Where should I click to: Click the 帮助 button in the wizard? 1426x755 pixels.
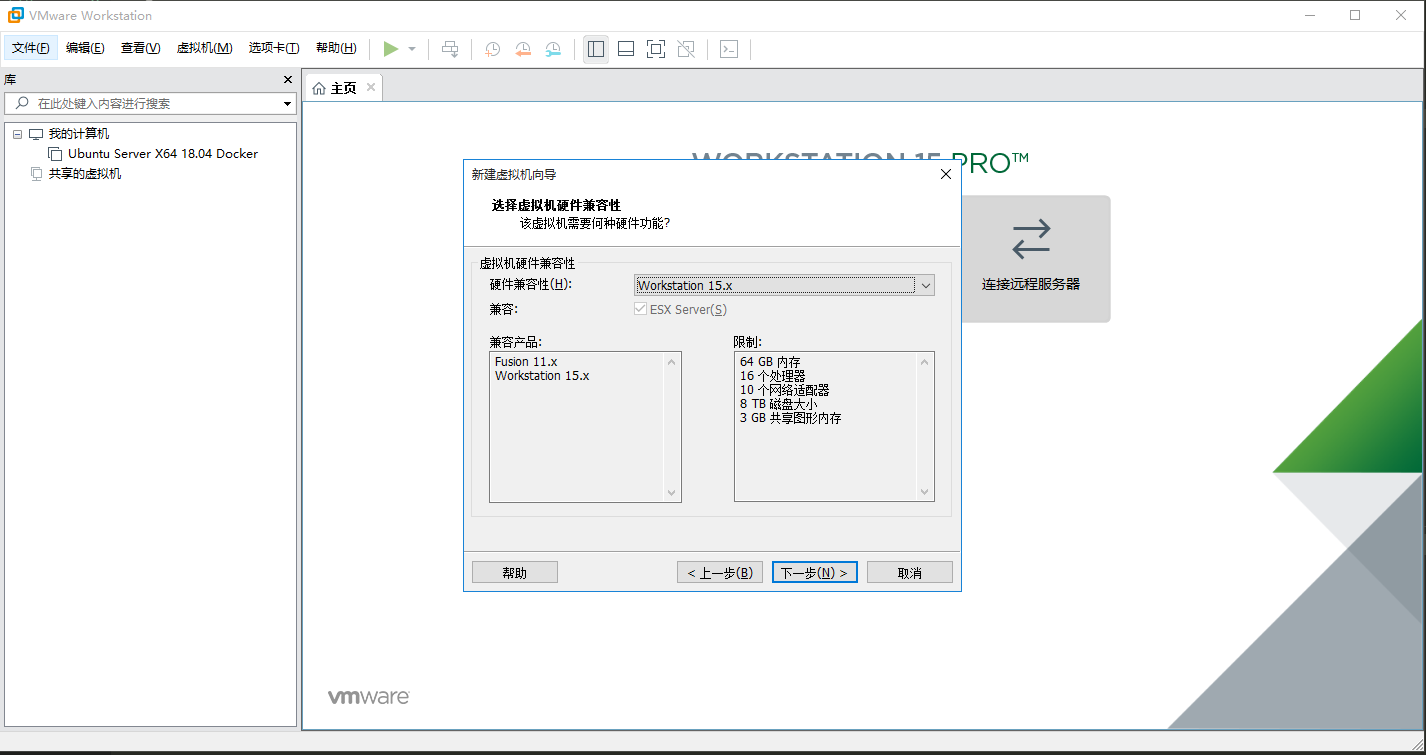coord(515,572)
